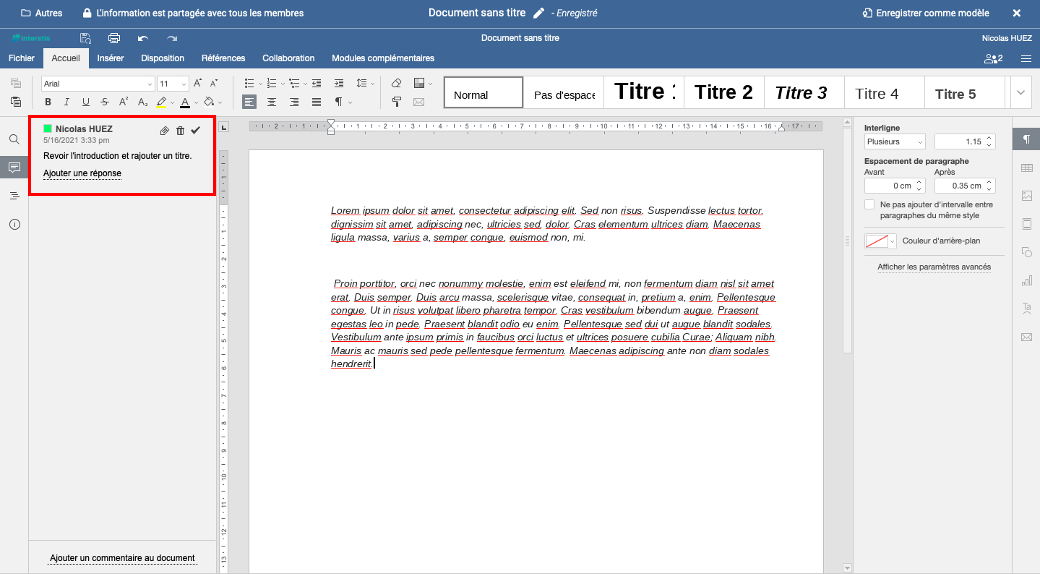Open mail merge settings in the right sidebar
Viewport: 1040px width, 574px height.
pyautogui.click(x=1027, y=337)
